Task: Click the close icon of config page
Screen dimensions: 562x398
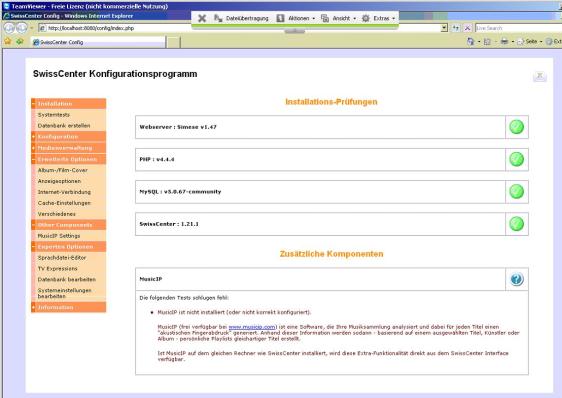Action: pos(539,76)
